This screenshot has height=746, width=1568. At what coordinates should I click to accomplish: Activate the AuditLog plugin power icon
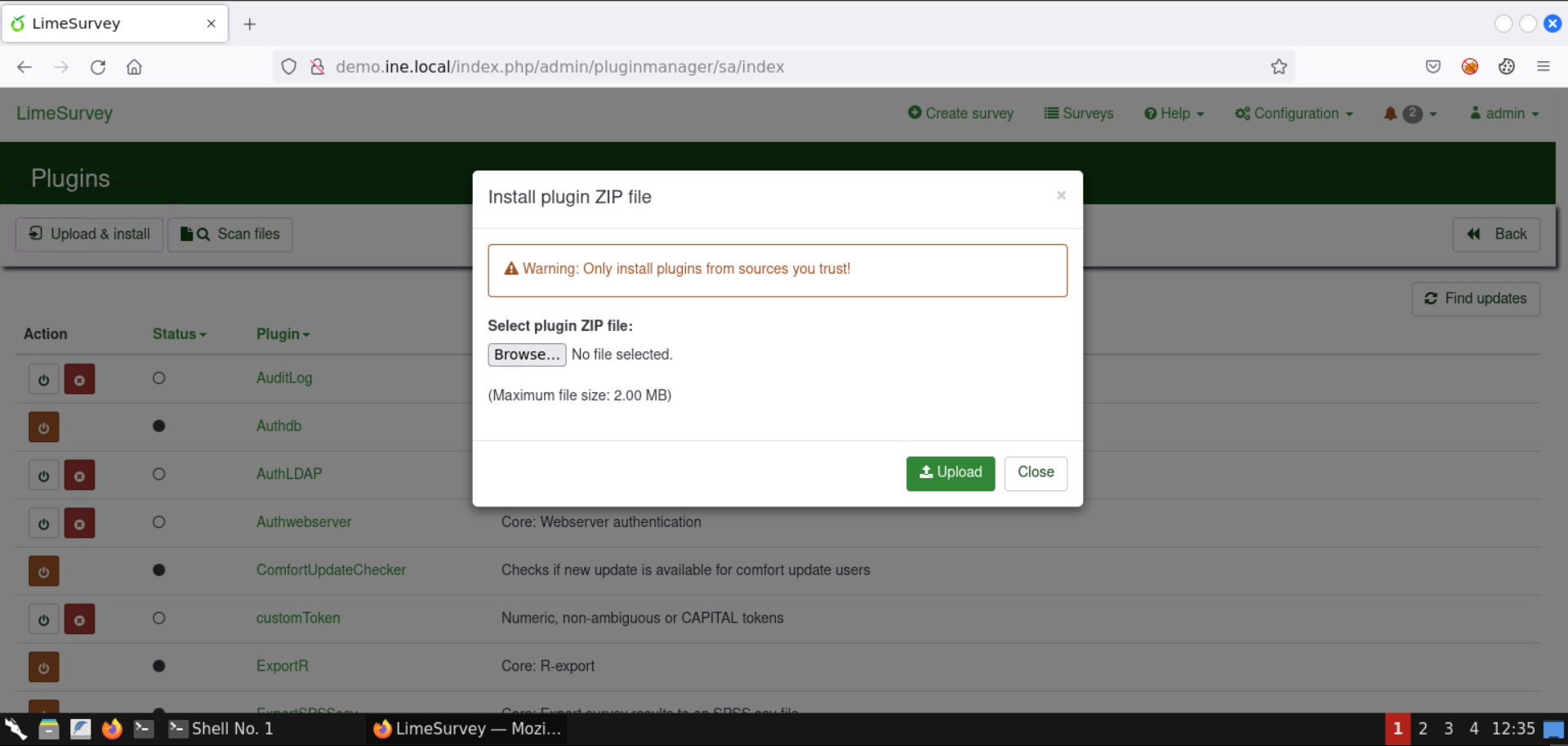pos(43,378)
